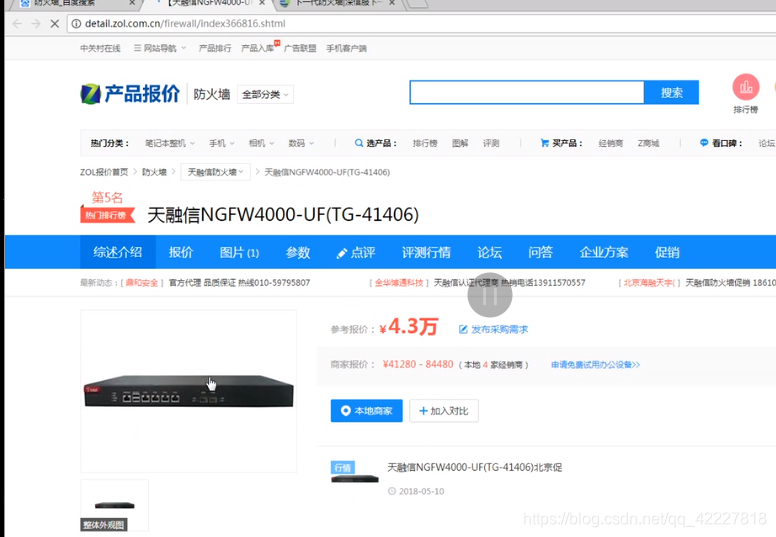The height and width of the screenshot is (537, 776).
Task: Expand the 数码 category dropdown
Action: (301, 143)
